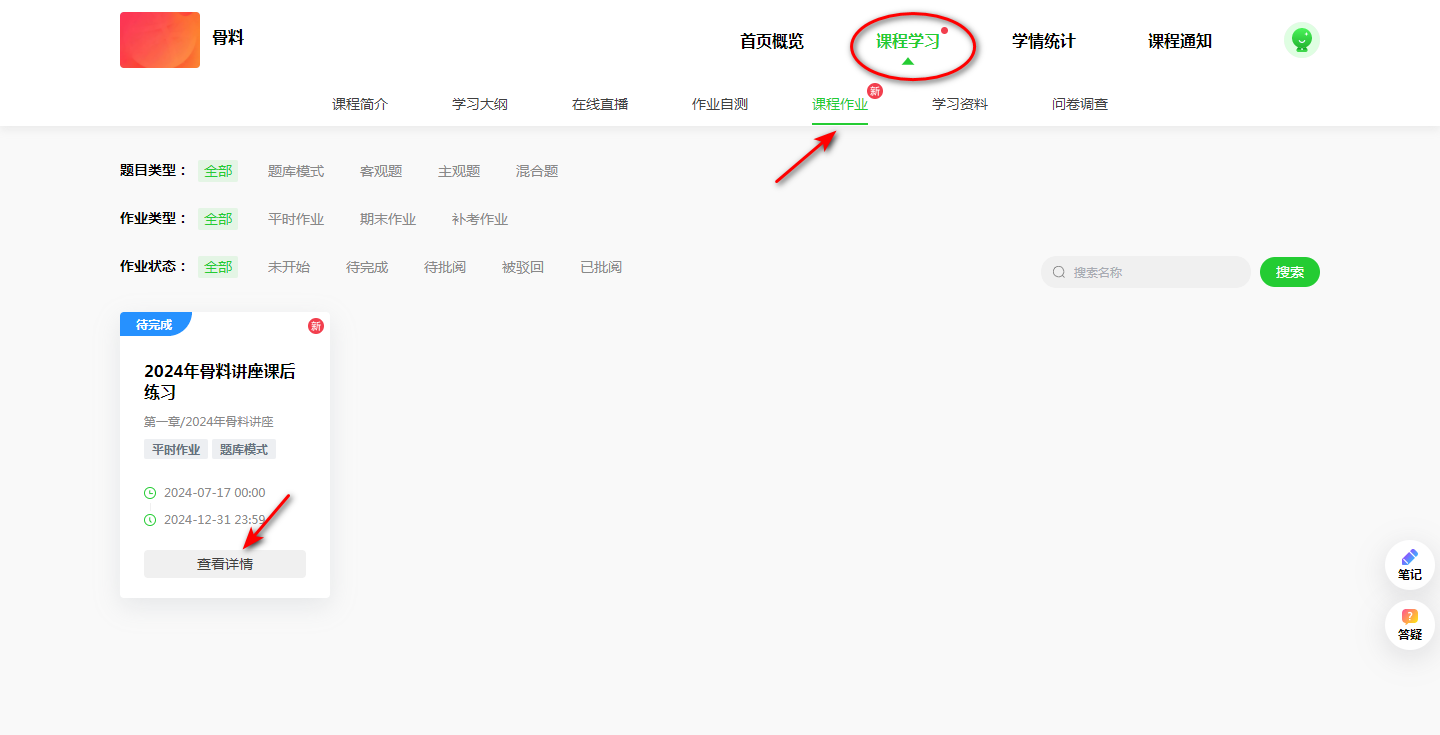The image size is (1440, 735).
Task: Switch to 学情统计 top navigation tab
Action: pyautogui.click(x=1043, y=42)
